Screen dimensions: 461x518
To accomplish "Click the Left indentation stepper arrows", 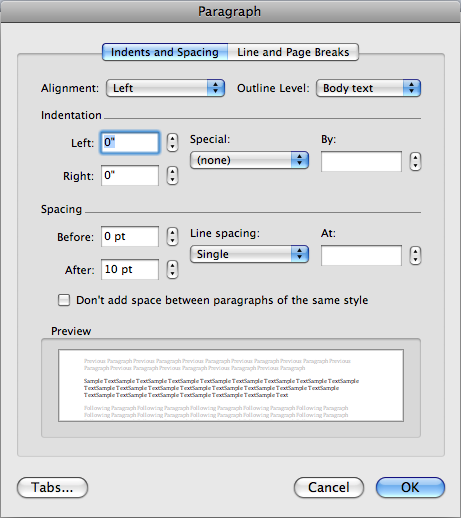I will pos(172,143).
